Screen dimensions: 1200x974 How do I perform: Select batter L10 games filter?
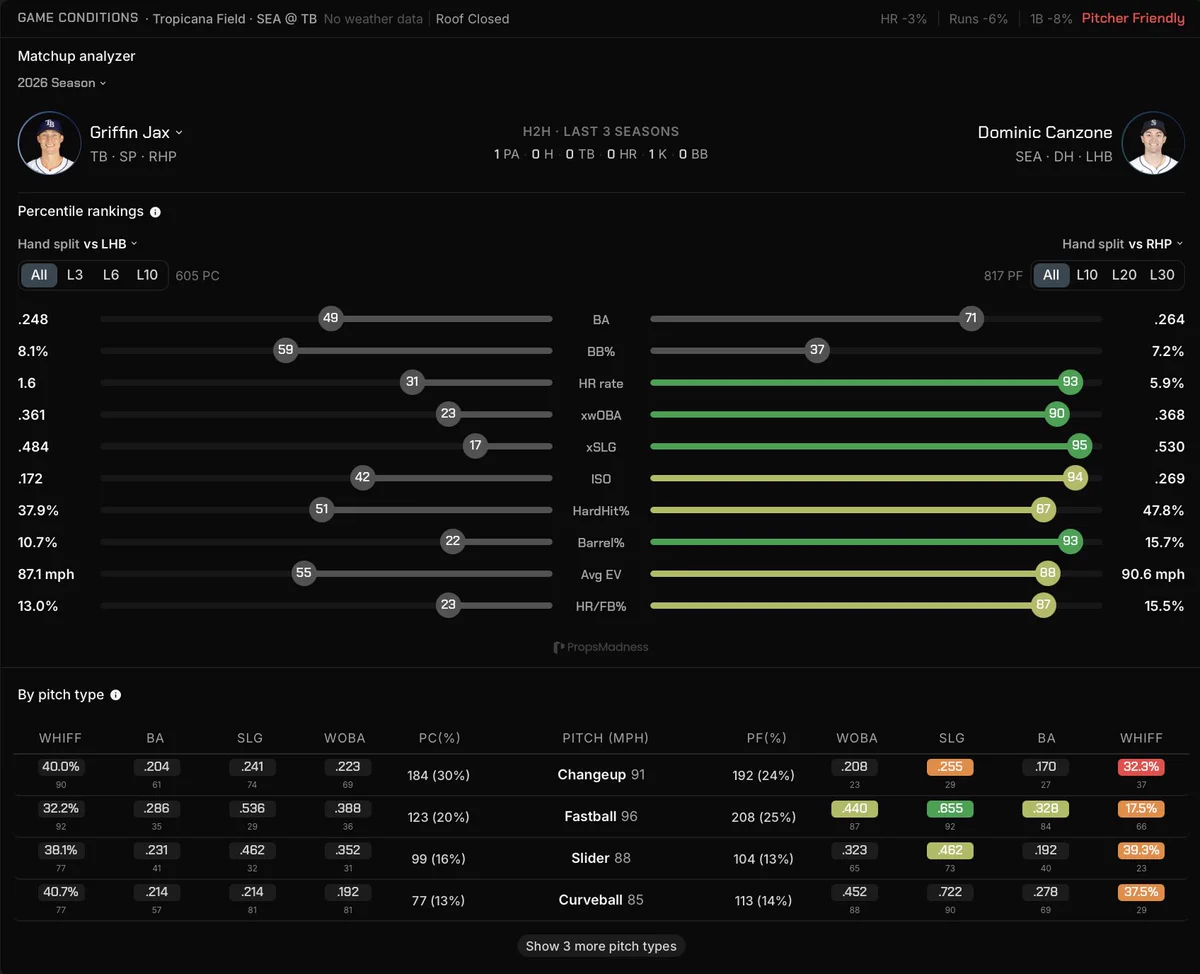pyautogui.click(x=1087, y=275)
